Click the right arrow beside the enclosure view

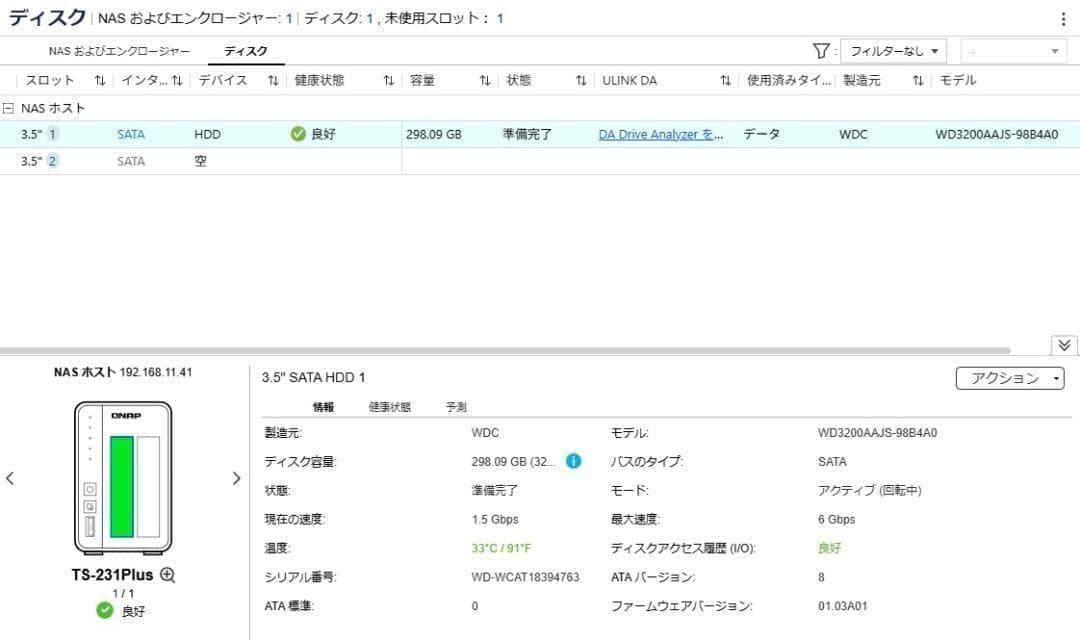coord(236,478)
